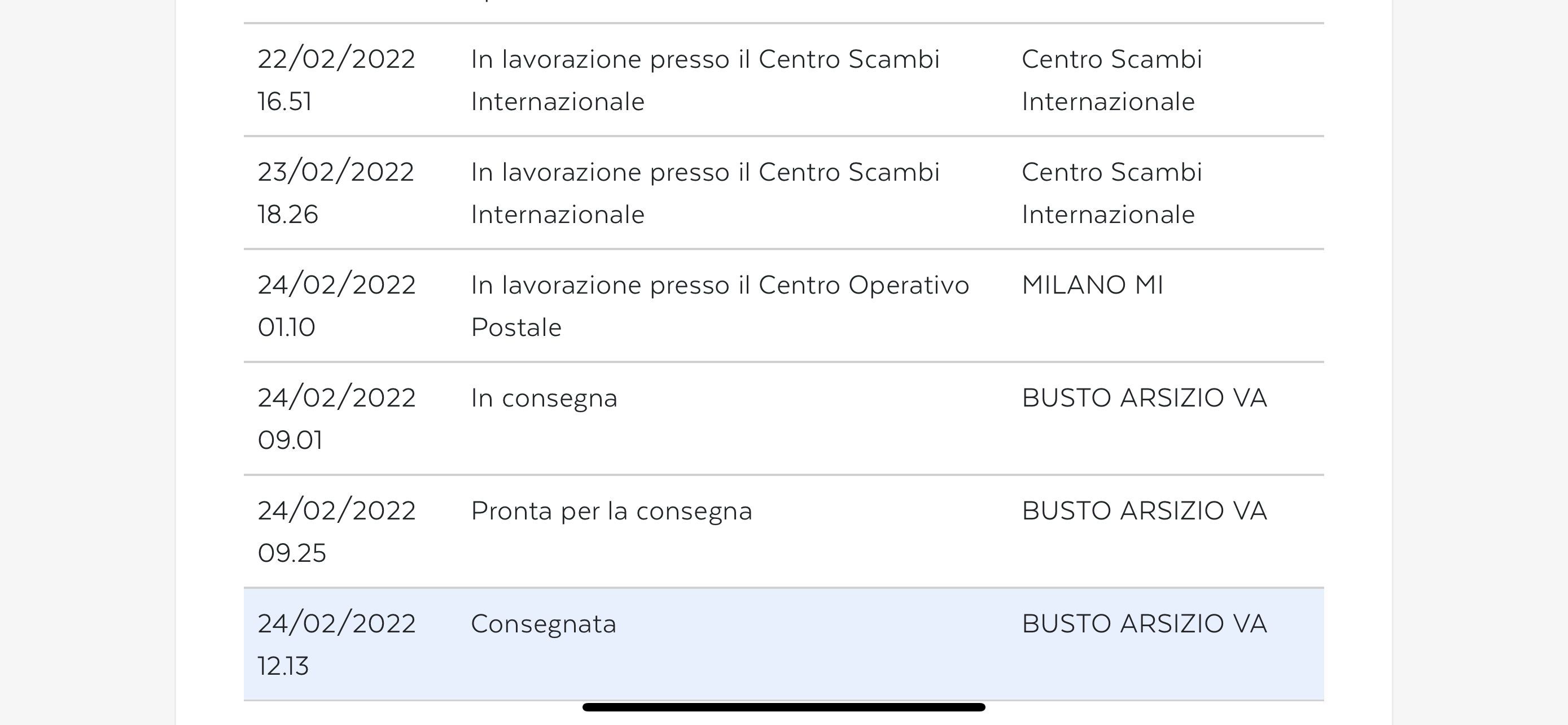The image size is (1568, 725).
Task: Select the 12.13 delivery timestamp
Action: [x=283, y=666]
